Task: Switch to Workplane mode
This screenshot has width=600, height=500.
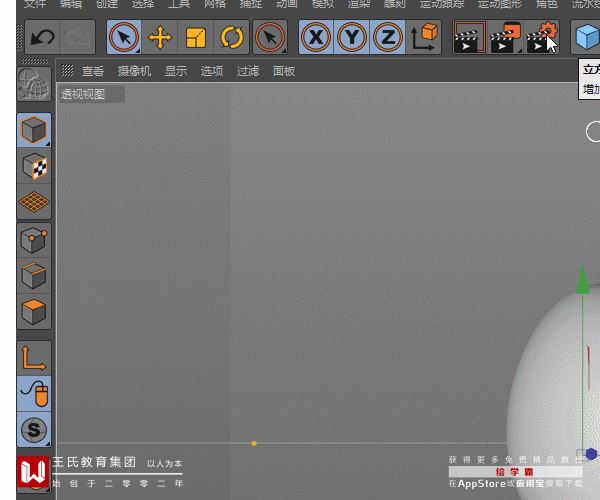Action: [34, 202]
